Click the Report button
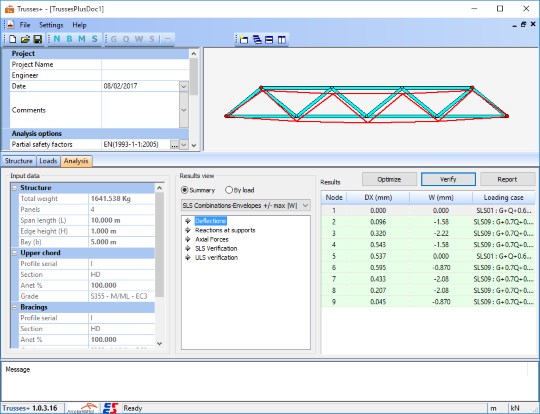The width and height of the screenshot is (540, 414). pyautogui.click(x=507, y=179)
